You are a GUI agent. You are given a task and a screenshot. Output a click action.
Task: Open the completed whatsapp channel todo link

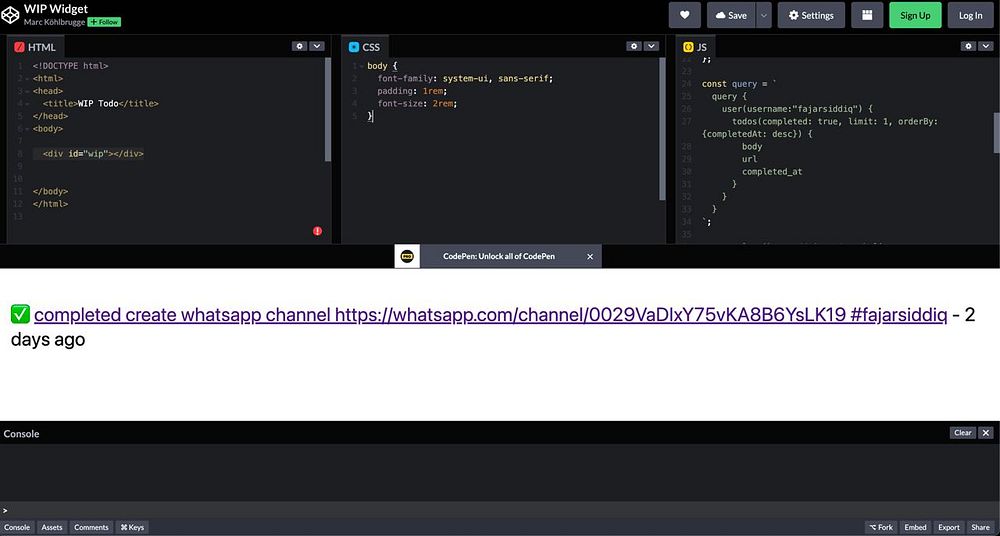[x=490, y=315]
